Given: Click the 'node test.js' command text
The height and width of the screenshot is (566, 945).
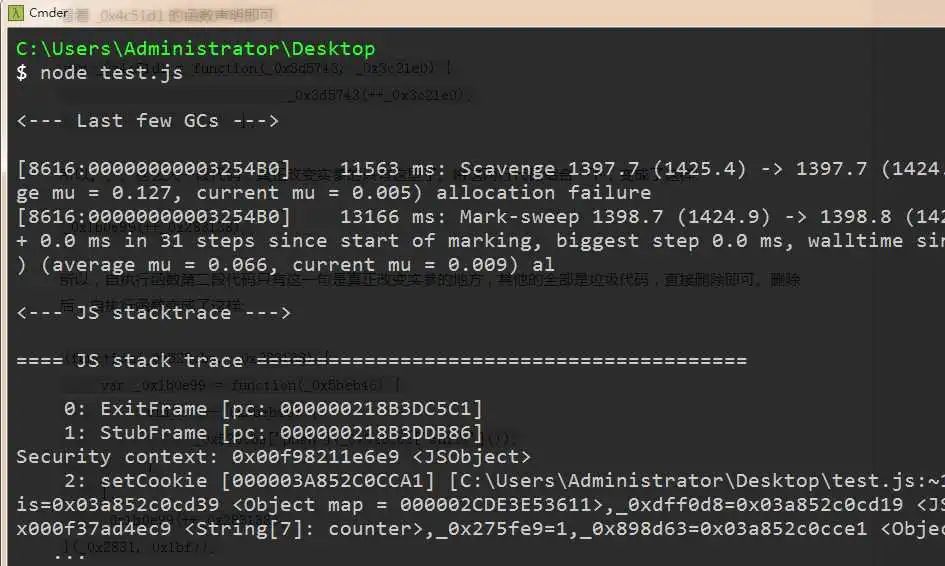Looking at the screenshot, I should tap(111, 73).
